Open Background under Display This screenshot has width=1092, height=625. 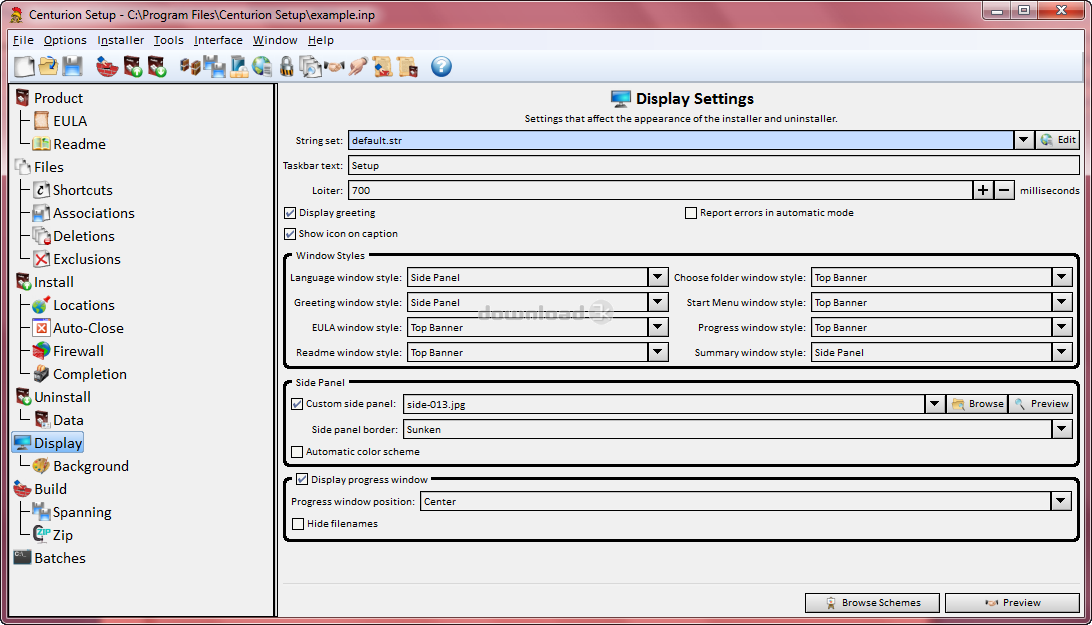[91, 466]
